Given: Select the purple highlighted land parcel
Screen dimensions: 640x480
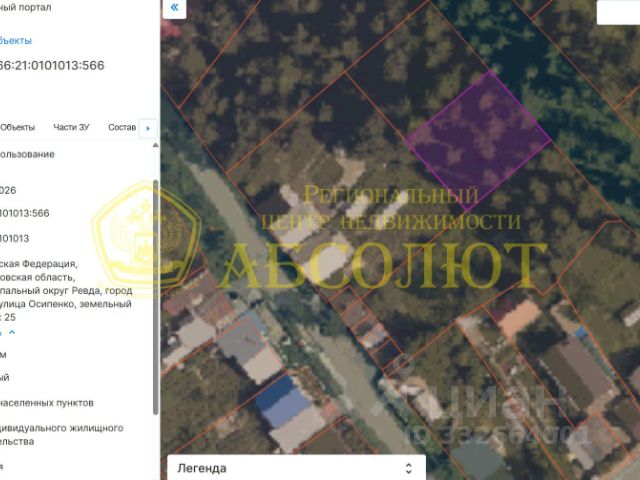Looking at the screenshot, I should (x=478, y=141).
